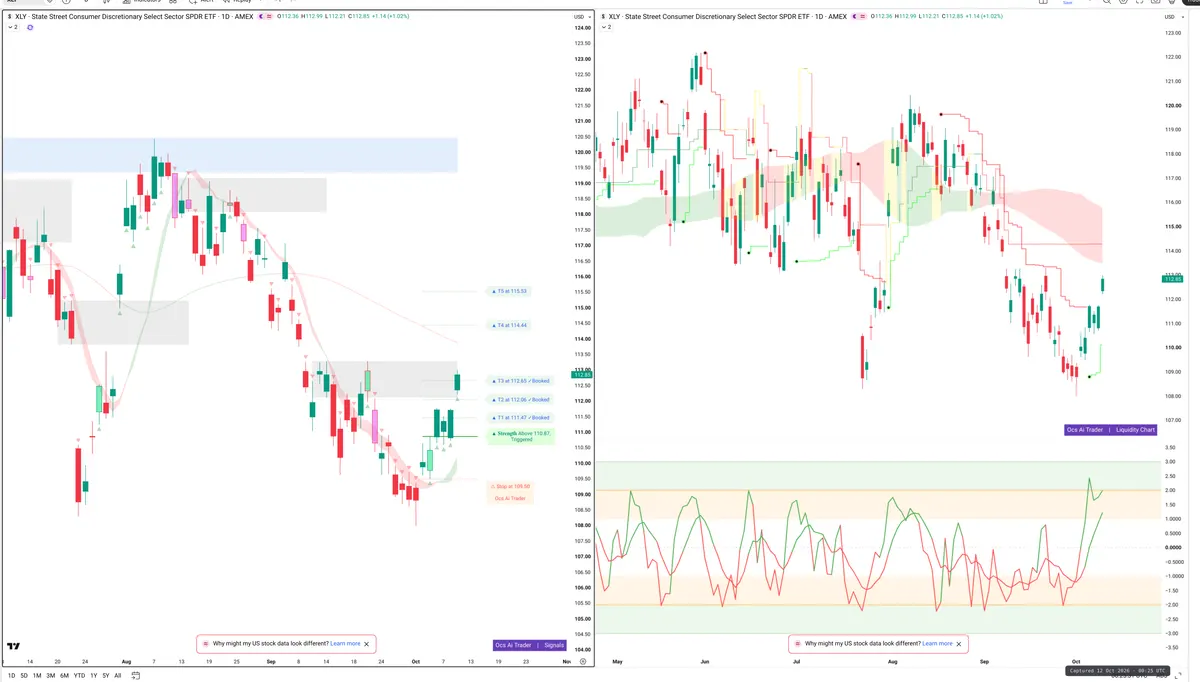
Task: Click Learn more link in right chart notice
Action: [x=937, y=644]
